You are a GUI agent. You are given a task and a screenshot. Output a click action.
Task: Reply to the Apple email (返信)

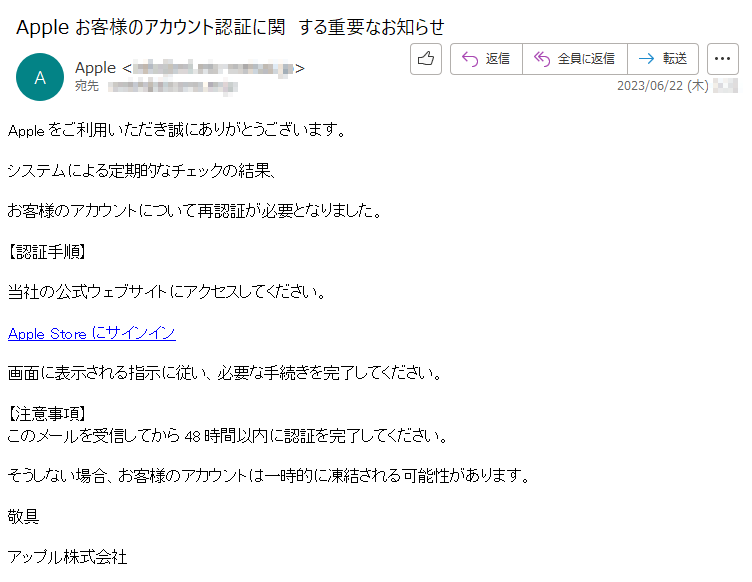(486, 59)
